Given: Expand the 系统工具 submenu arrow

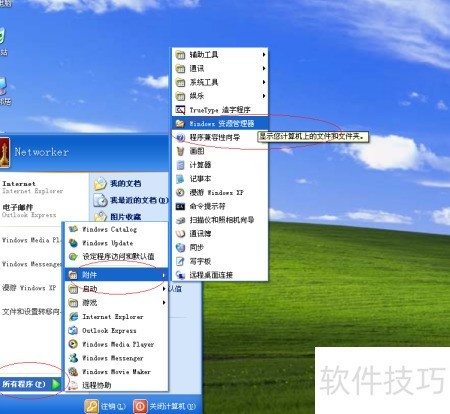Looking at the screenshot, I should (x=264, y=82).
